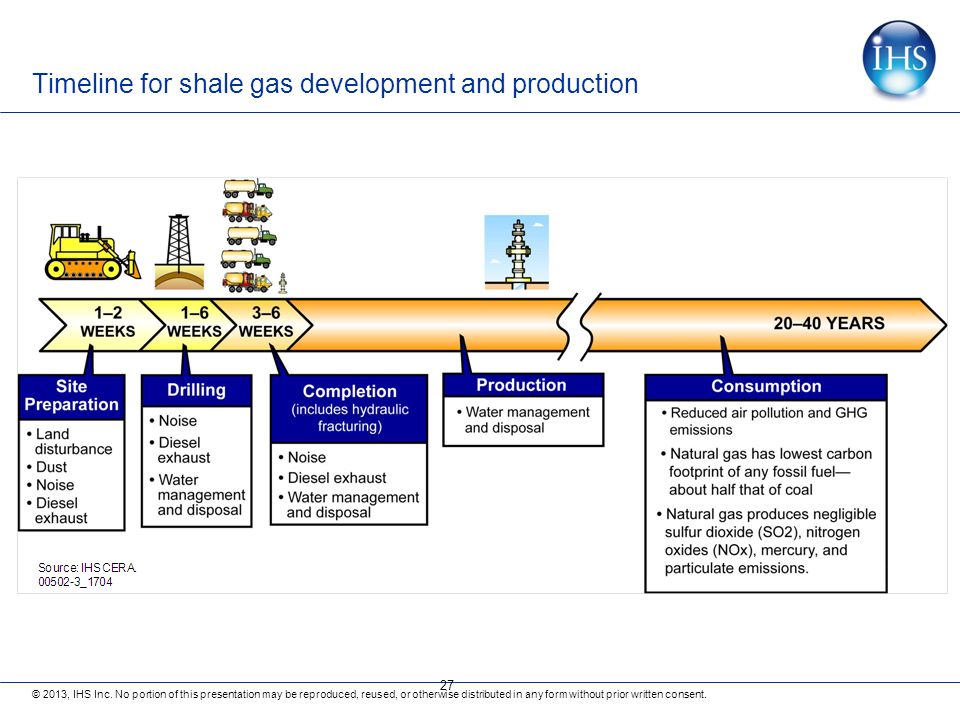
Task: Click the slide title 'Timeline for shale gas development'
Action: 335,84
